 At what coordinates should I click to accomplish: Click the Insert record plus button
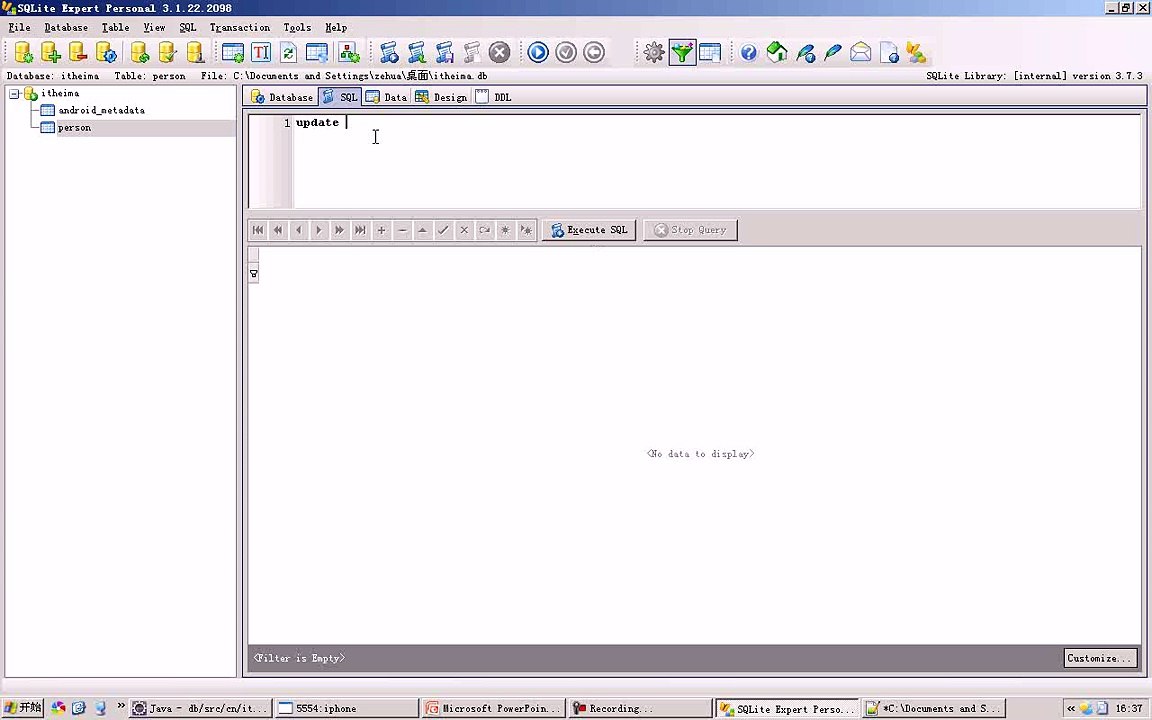tap(381, 230)
